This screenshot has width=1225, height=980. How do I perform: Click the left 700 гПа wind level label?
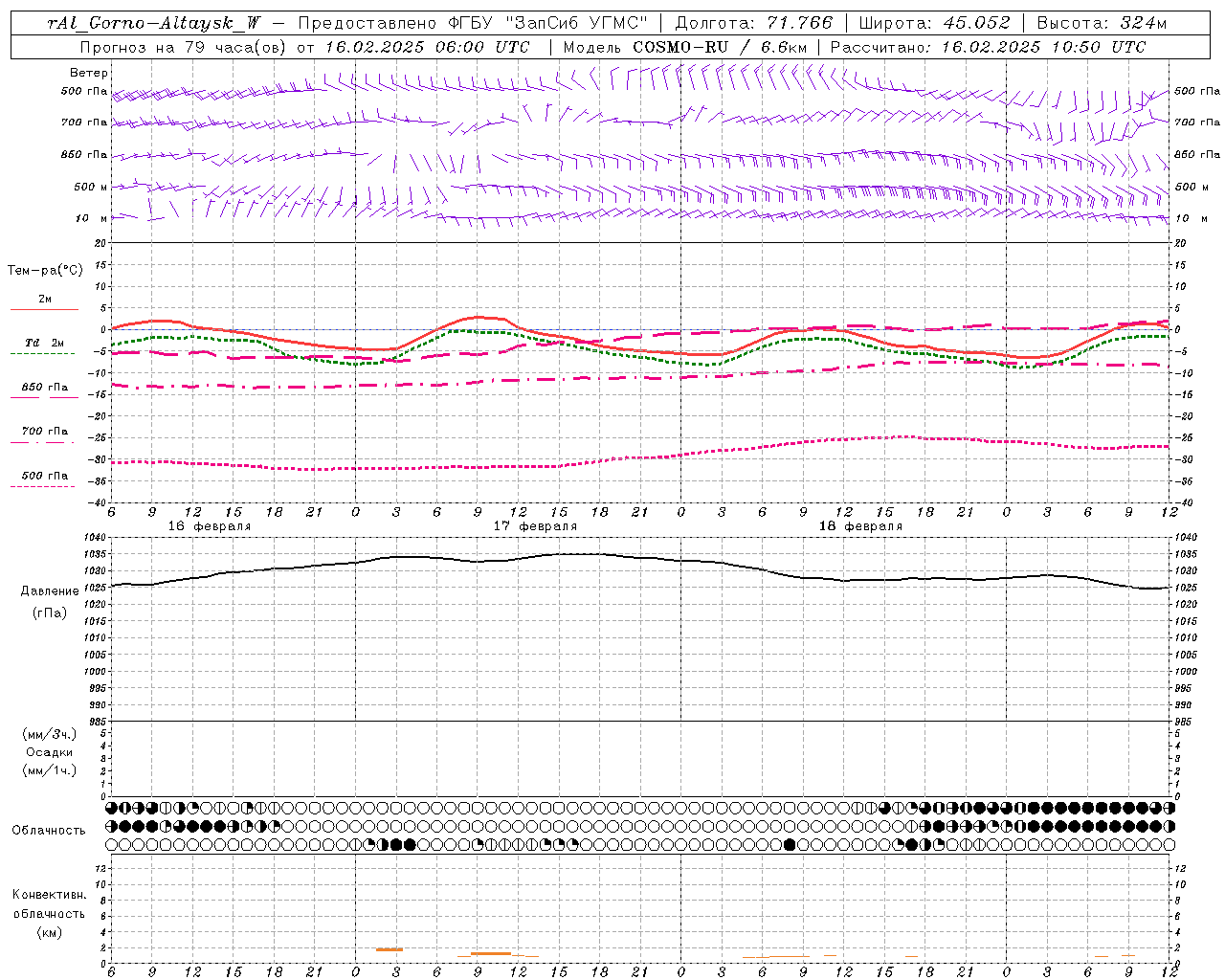[84, 122]
